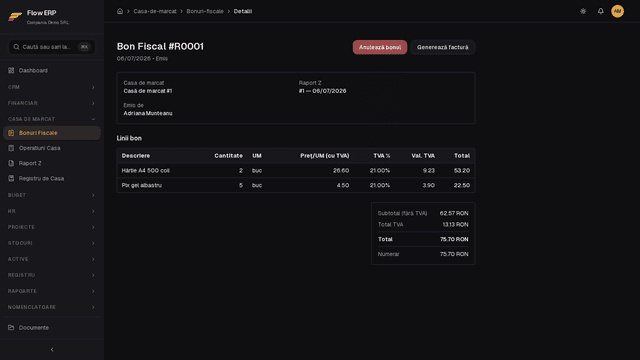Open Dashboard in the sidebar
The image size is (640, 360).
52,70
